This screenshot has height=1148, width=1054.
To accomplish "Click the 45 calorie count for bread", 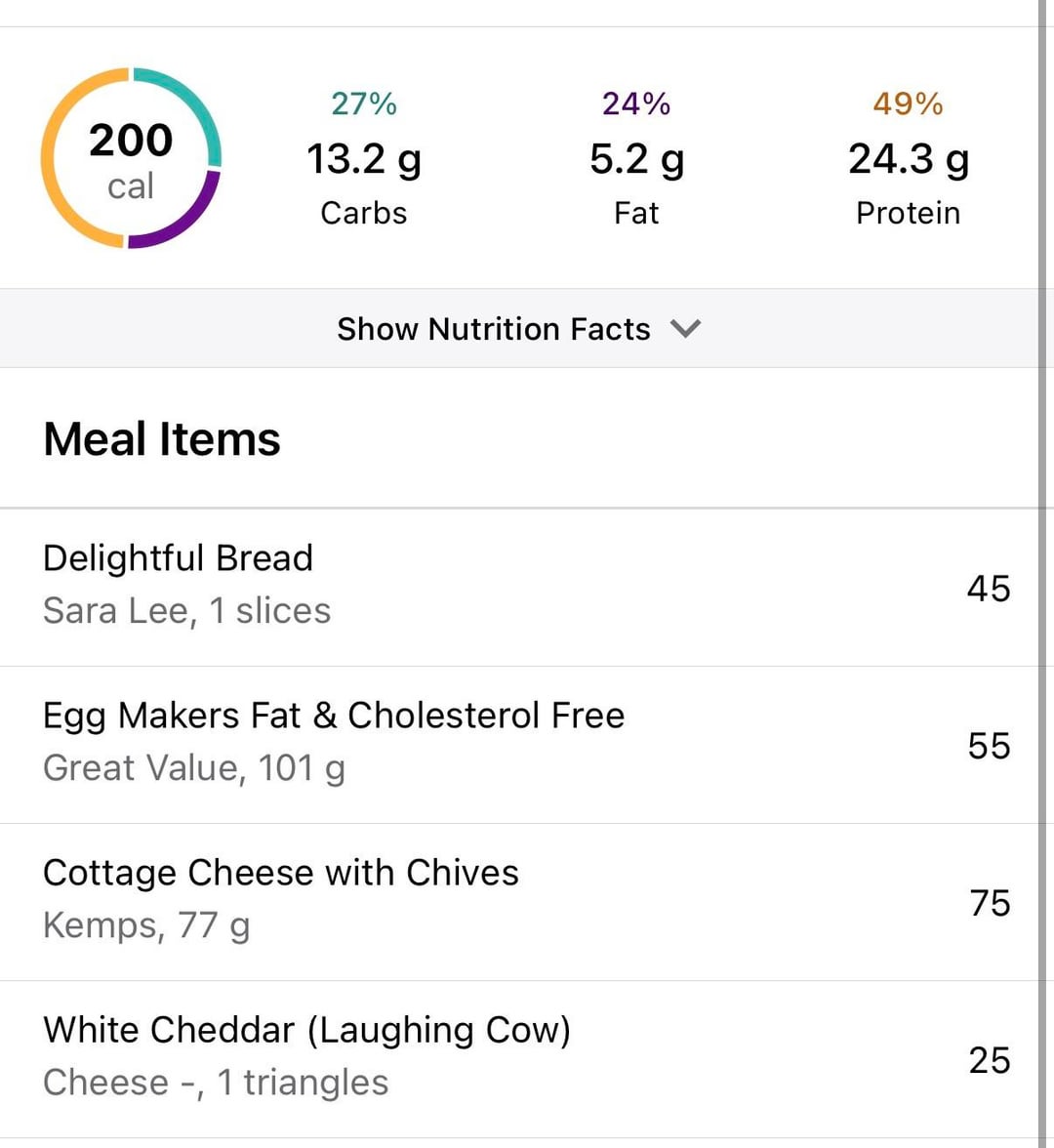I will (x=988, y=589).
